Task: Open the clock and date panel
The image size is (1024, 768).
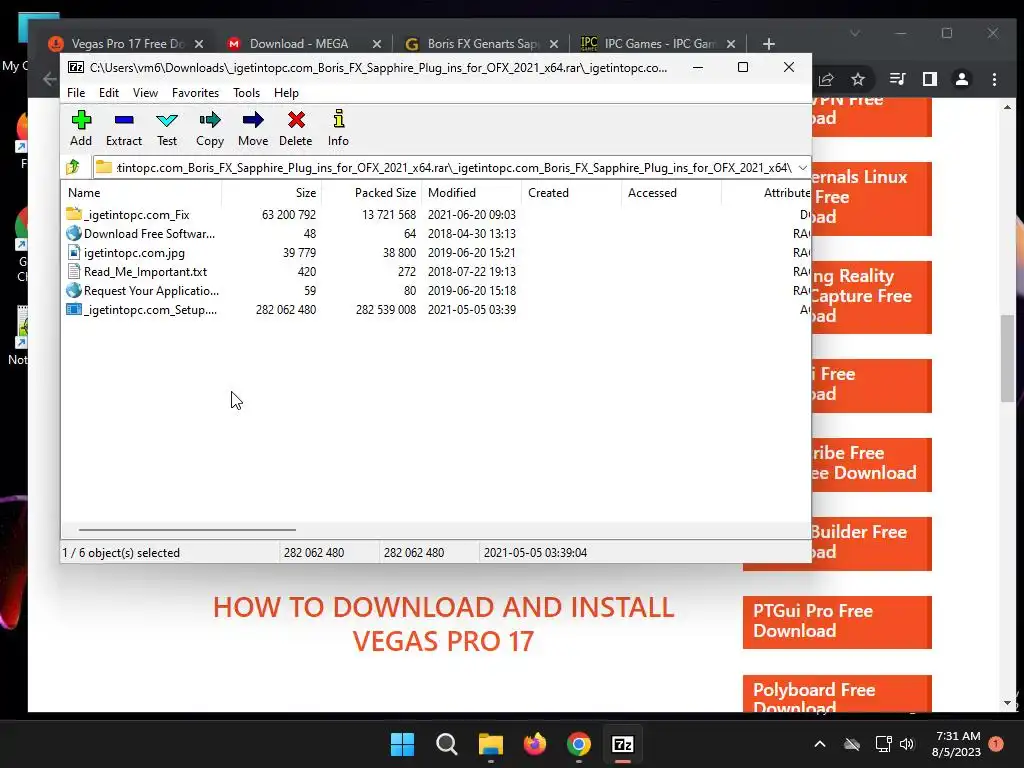Action: pyautogui.click(x=957, y=744)
